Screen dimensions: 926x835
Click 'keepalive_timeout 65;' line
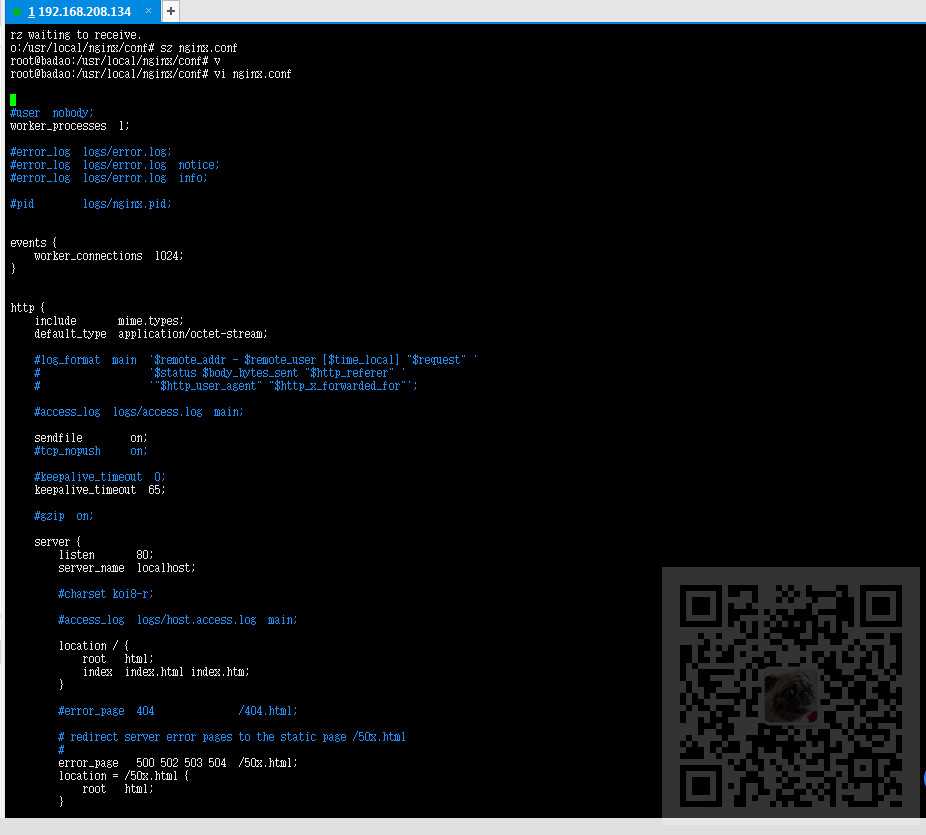(x=99, y=490)
